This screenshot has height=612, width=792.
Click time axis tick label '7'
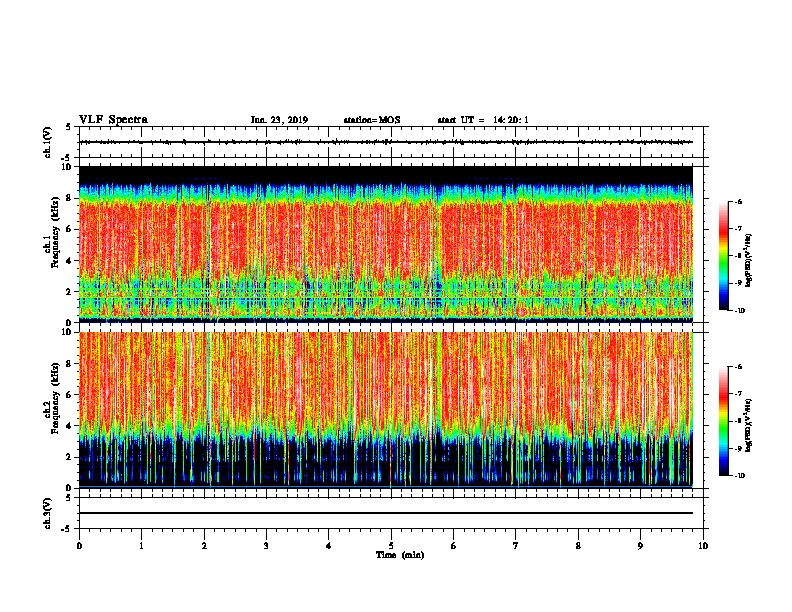tap(516, 546)
